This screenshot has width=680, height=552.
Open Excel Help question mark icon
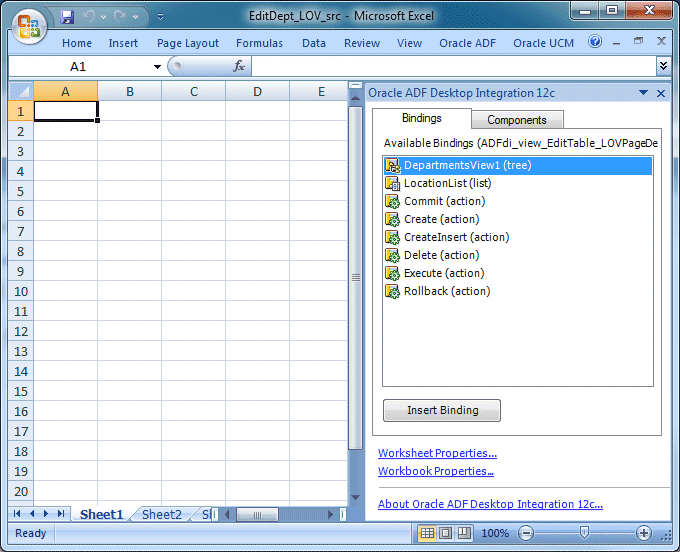click(x=595, y=42)
